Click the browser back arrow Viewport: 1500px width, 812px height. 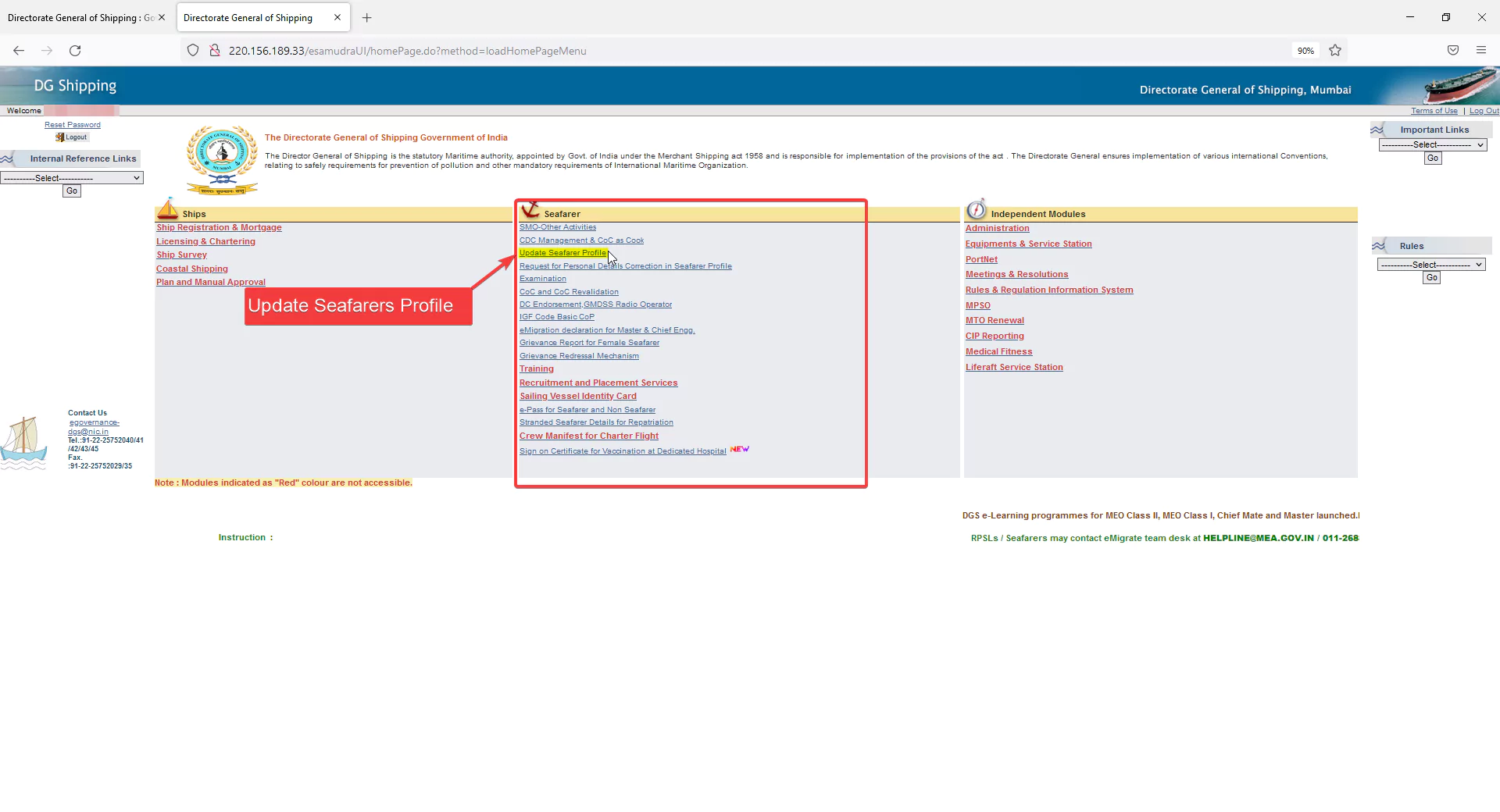point(19,51)
